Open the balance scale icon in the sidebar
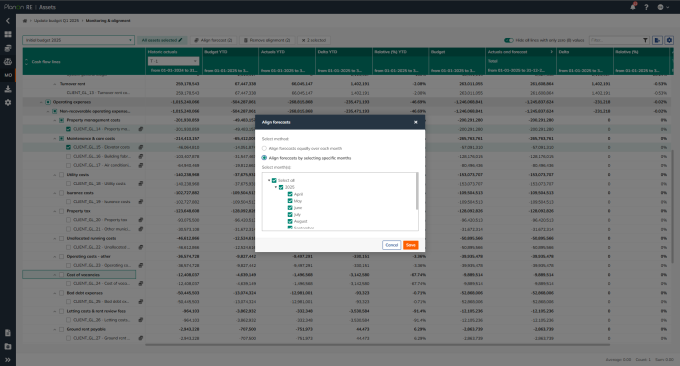Screen dimensions: 680x366 click(8, 62)
